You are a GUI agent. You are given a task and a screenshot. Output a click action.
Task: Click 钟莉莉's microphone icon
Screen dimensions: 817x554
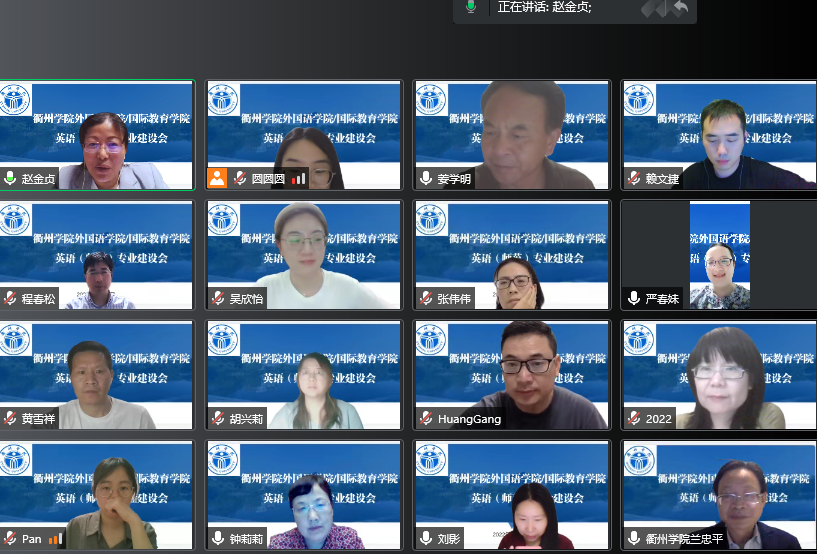coord(218,538)
